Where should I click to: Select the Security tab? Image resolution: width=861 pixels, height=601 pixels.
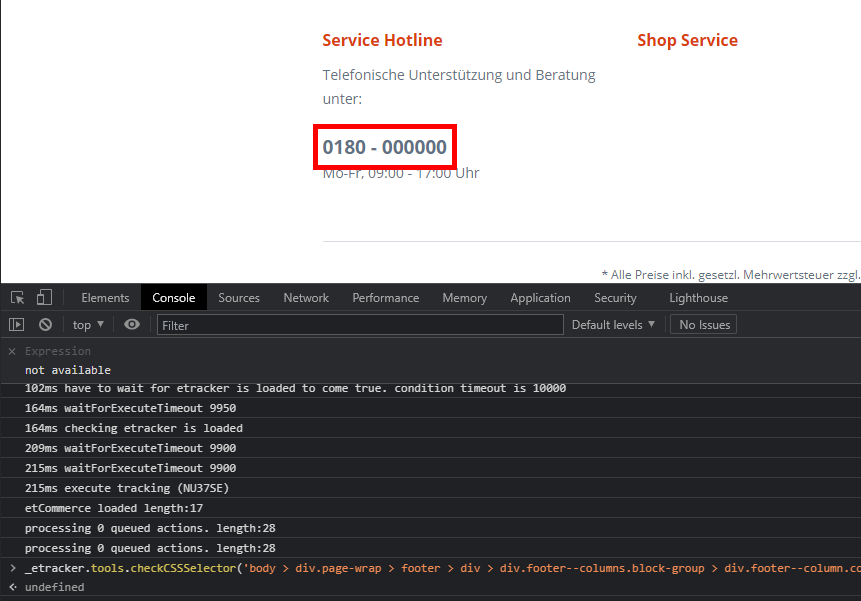click(x=615, y=297)
